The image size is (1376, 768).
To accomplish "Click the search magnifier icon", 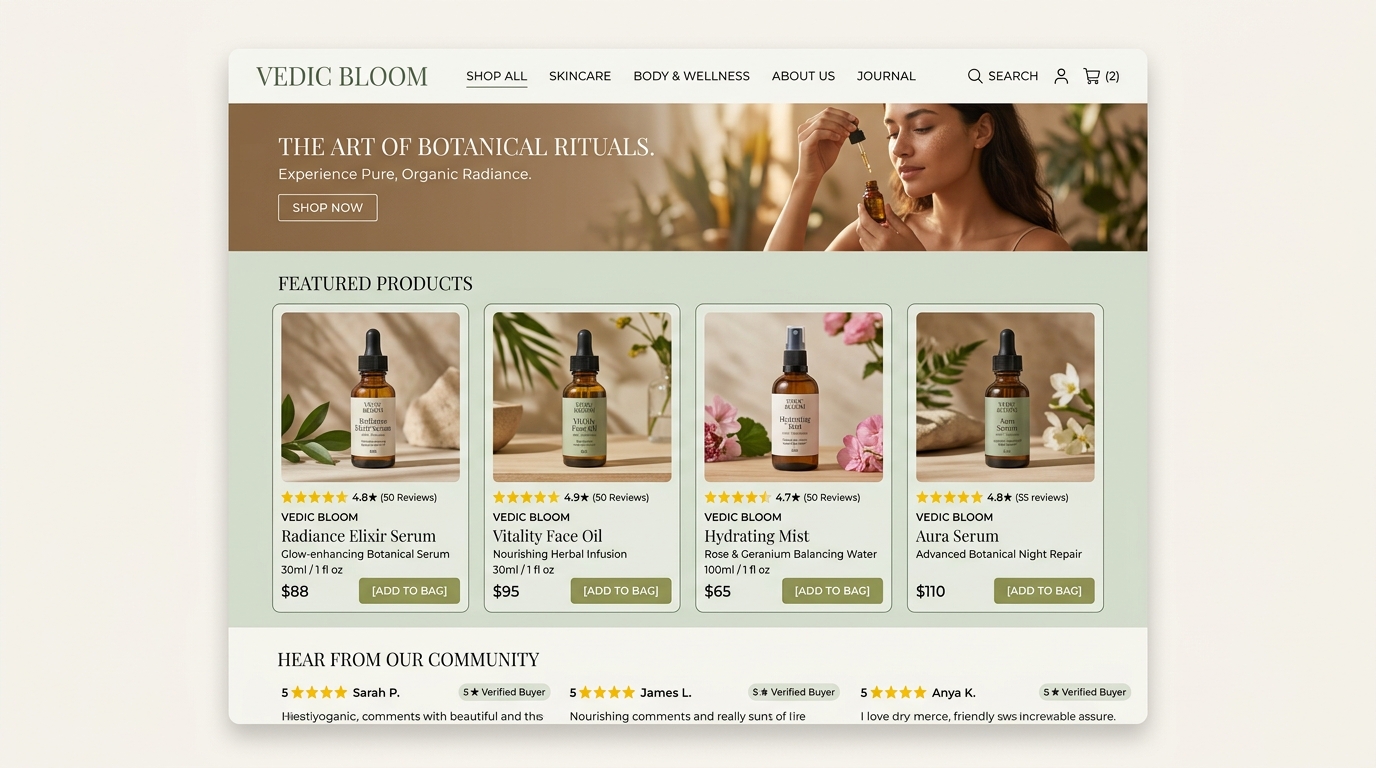I will pos(975,76).
